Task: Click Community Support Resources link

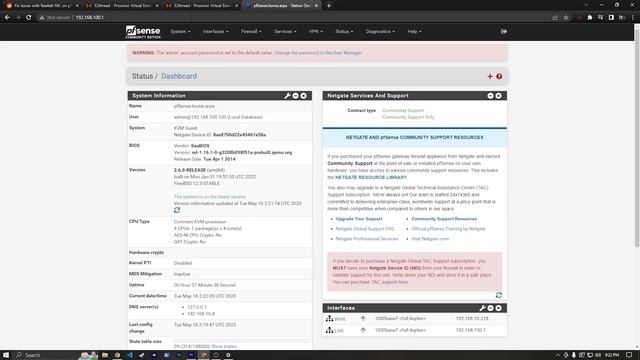Action: pyautogui.click(x=444, y=219)
